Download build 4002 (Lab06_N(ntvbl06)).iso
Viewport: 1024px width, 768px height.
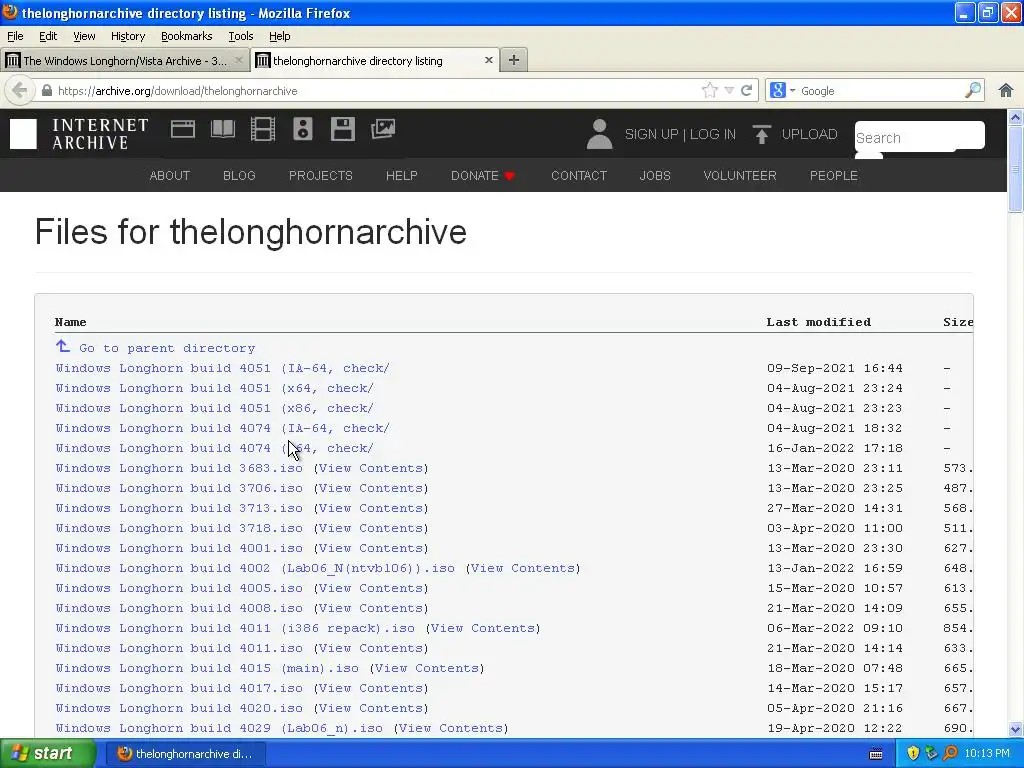[255, 568]
